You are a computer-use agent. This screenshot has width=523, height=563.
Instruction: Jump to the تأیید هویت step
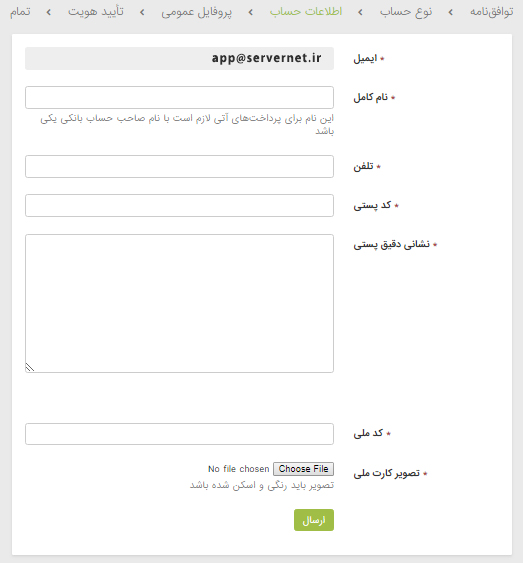click(96, 11)
